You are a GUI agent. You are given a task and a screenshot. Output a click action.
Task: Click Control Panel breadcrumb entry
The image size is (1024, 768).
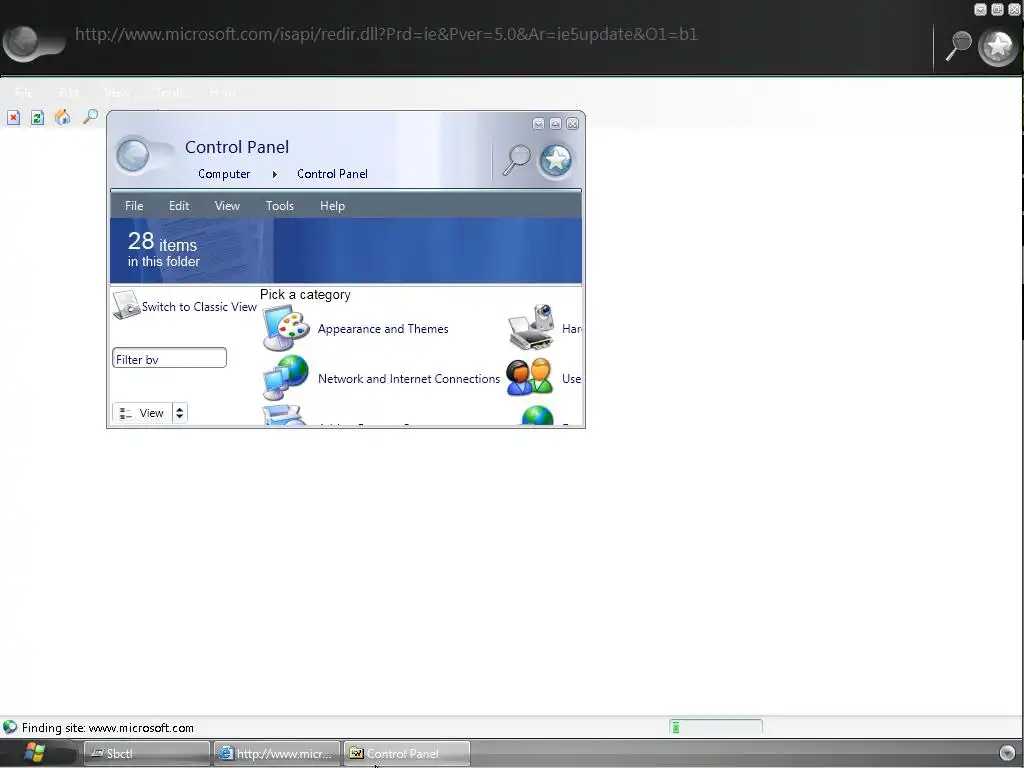pos(332,174)
